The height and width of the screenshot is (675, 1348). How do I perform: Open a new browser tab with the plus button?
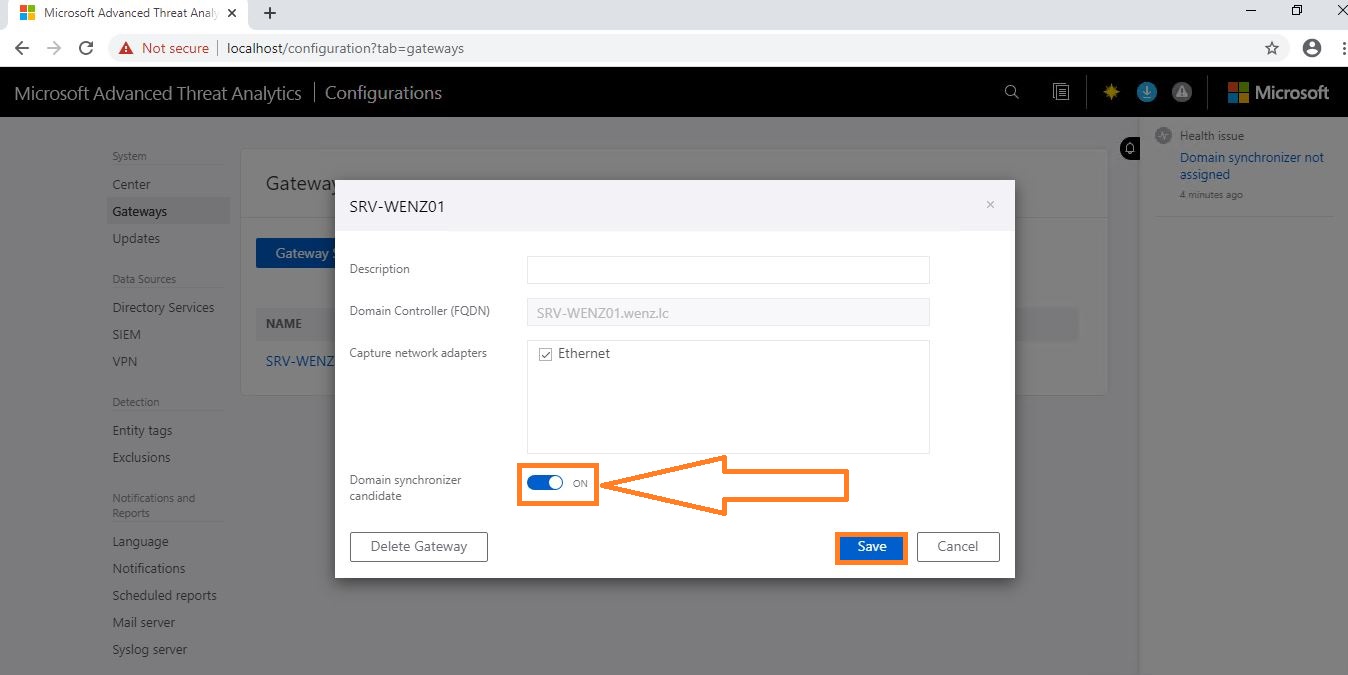pos(269,13)
